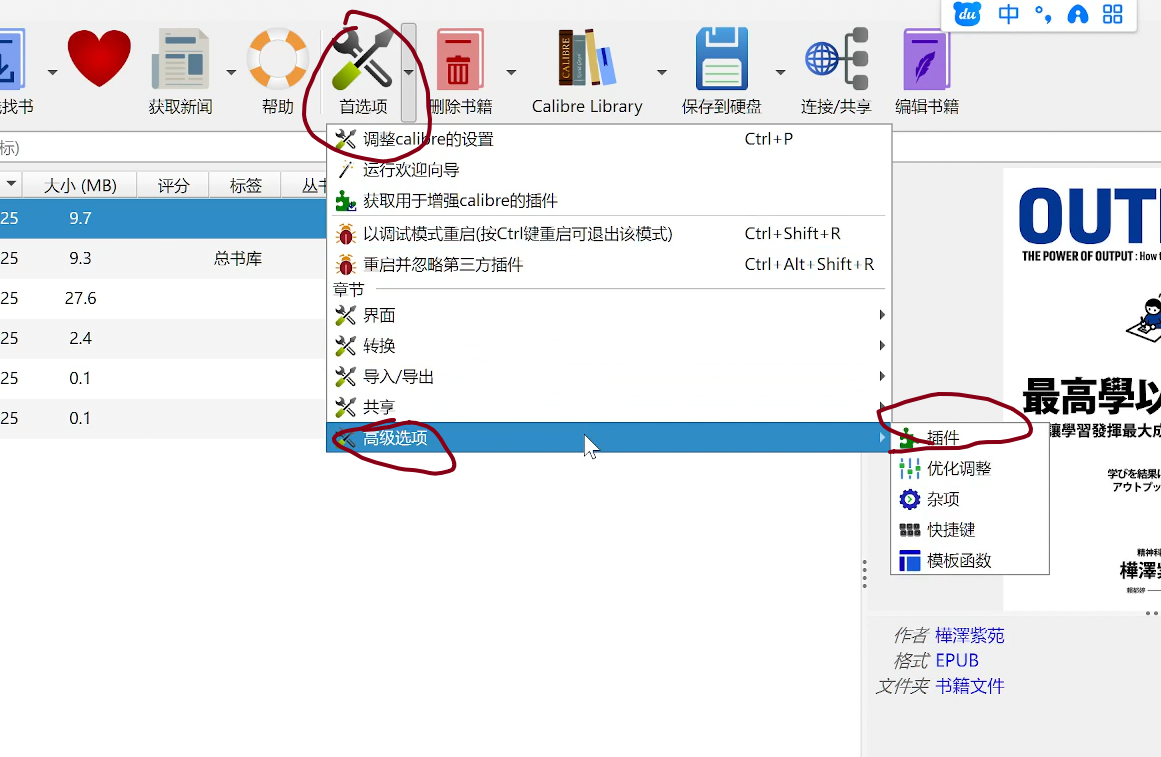Open the dropdown arrow next to Calibre Library

point(661,73)
